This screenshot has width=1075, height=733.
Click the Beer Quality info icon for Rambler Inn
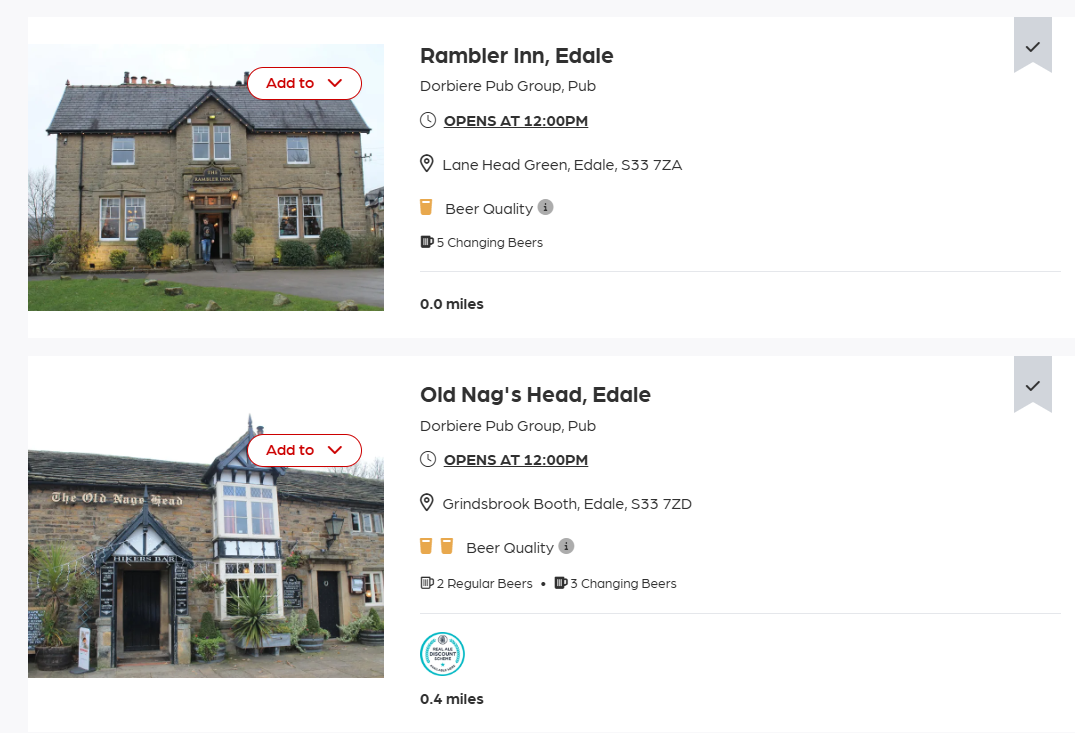point(545,207)
